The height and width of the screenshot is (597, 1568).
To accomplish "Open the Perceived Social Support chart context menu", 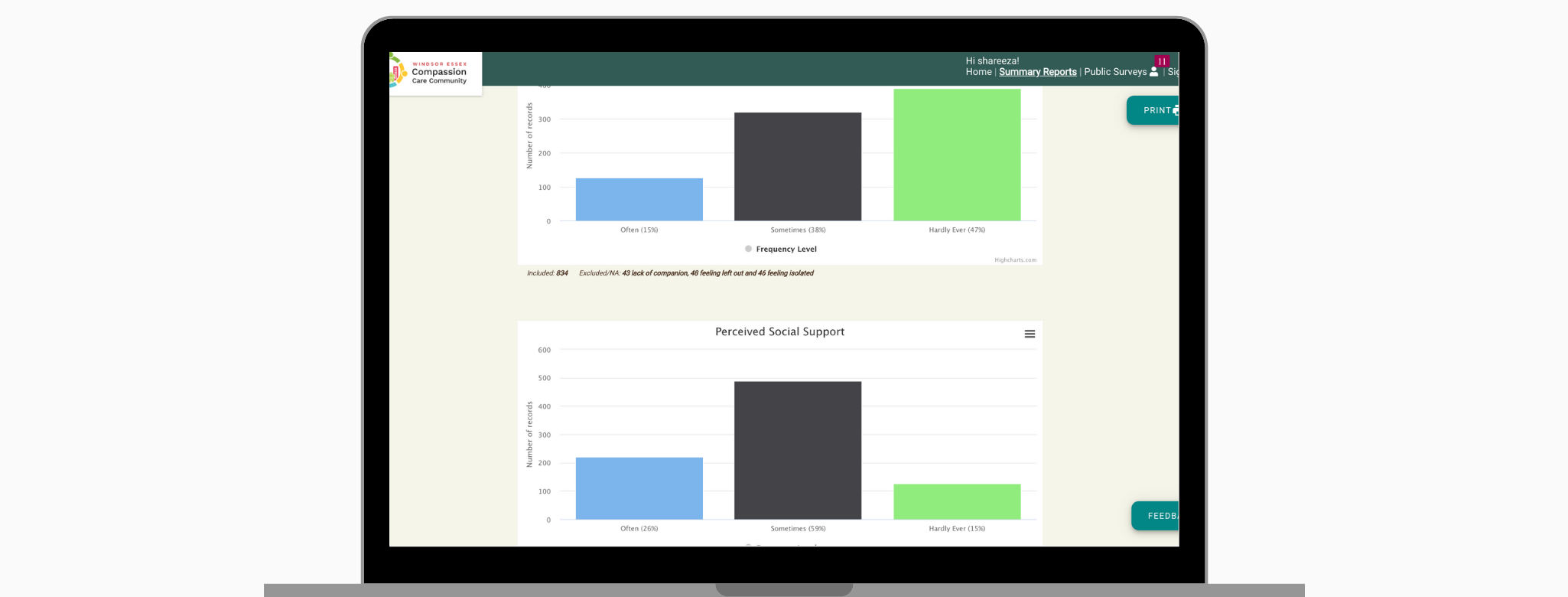I will 1030,334.
